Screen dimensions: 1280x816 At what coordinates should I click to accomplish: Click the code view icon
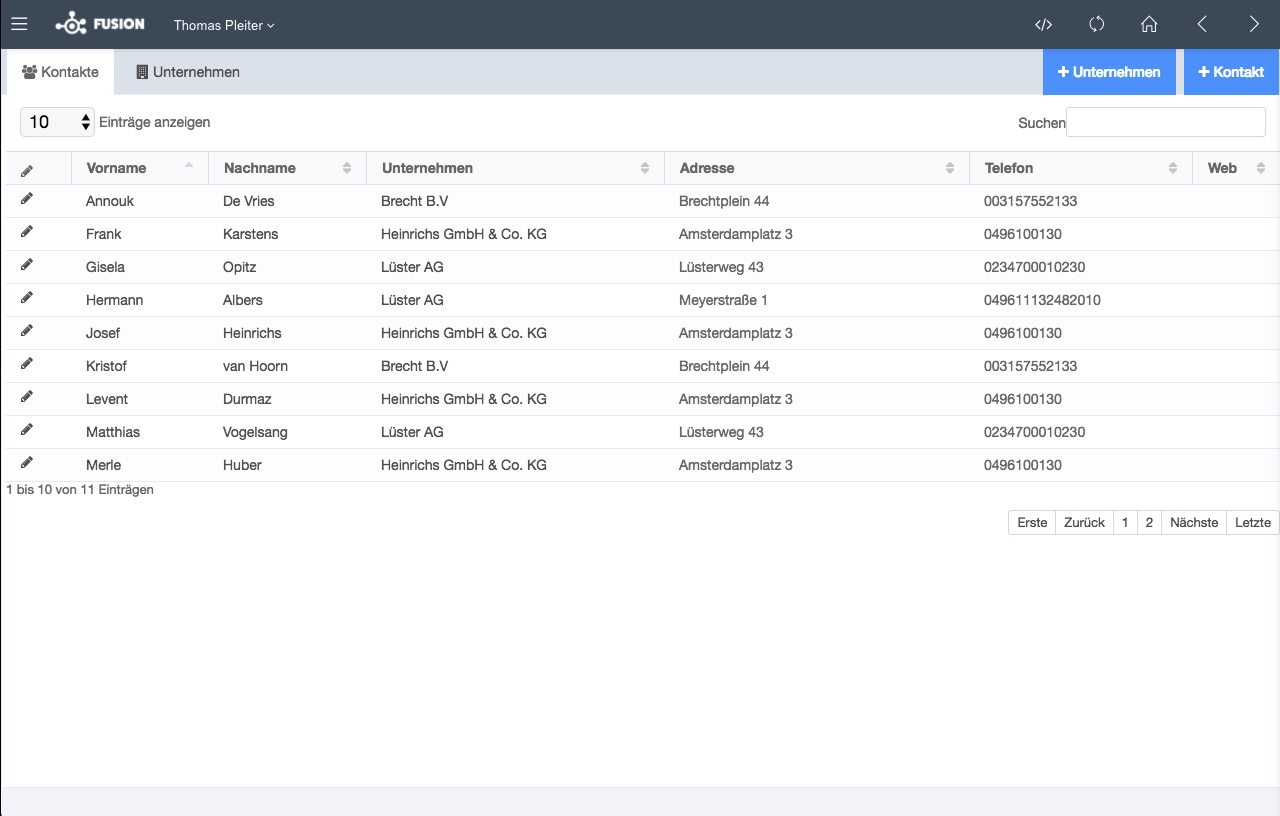1043,24
